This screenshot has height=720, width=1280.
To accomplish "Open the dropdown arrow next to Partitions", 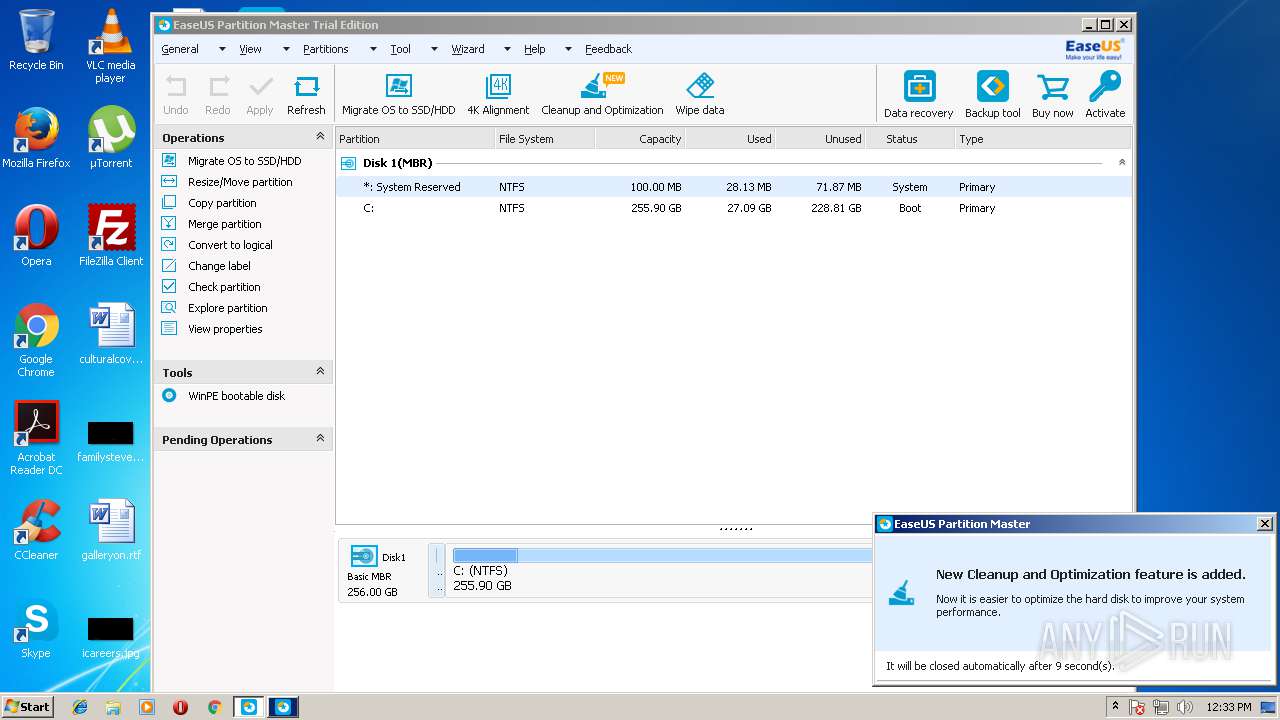I will [x=373, y=49].
